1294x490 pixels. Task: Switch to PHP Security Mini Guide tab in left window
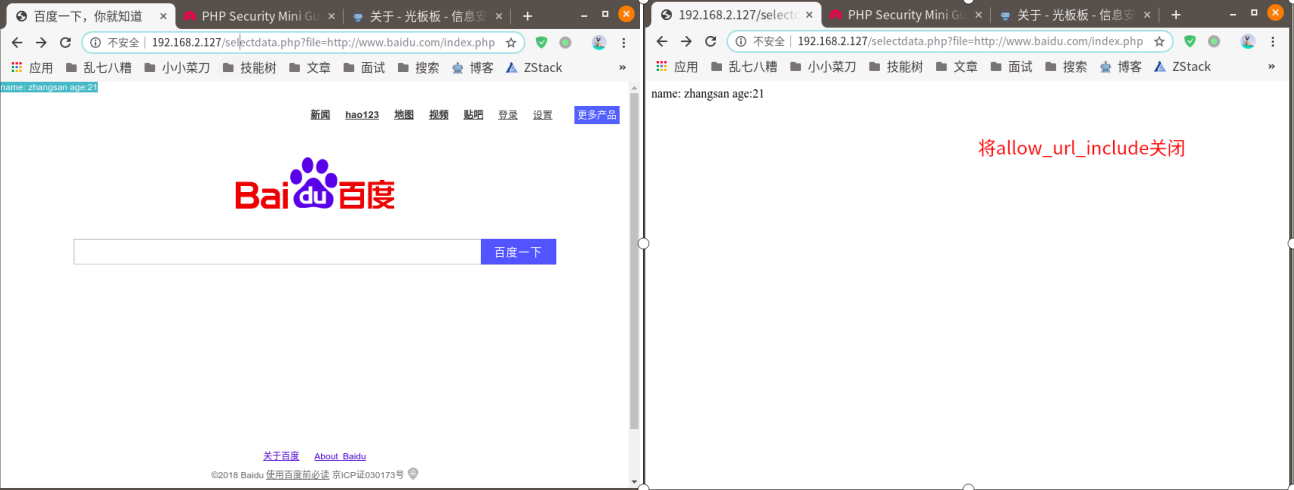tap(260, 16)
